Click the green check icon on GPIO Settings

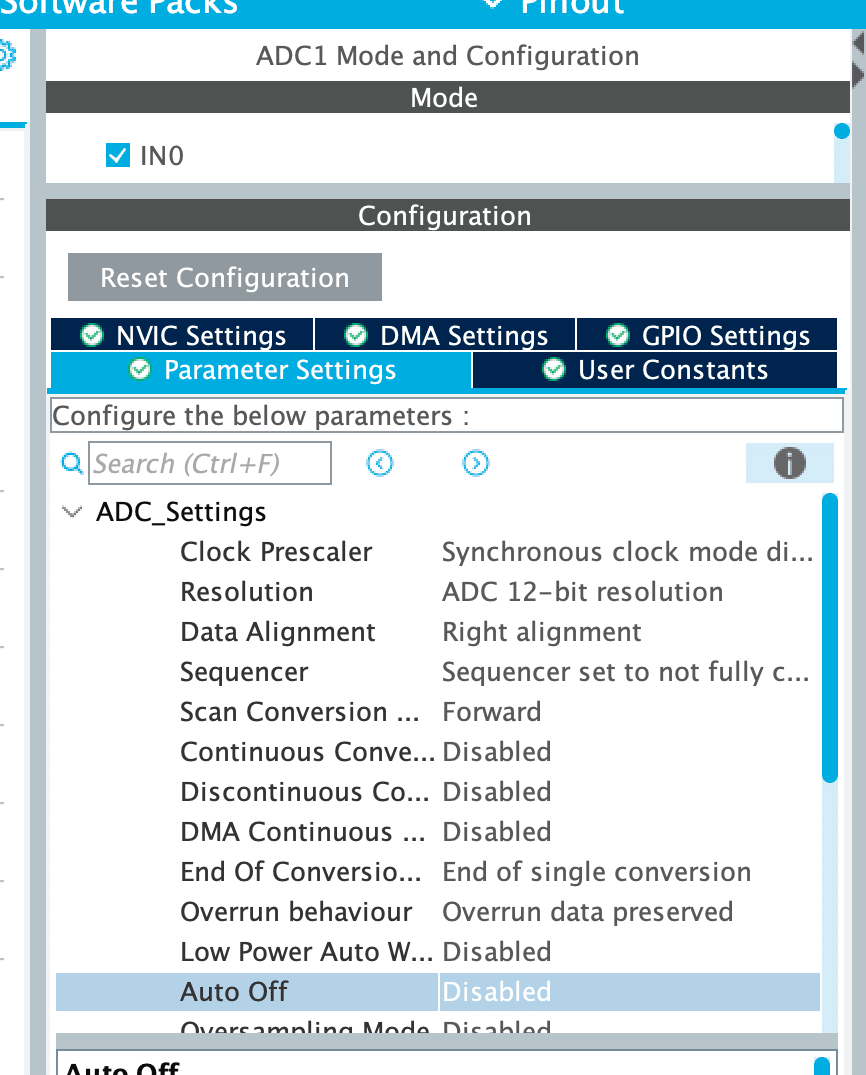coord(618,335)
